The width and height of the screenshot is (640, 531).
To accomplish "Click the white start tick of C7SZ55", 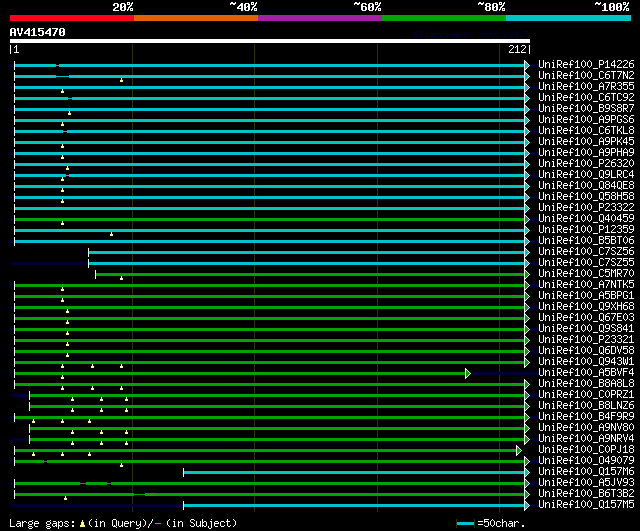I will [x=89, y=263].
